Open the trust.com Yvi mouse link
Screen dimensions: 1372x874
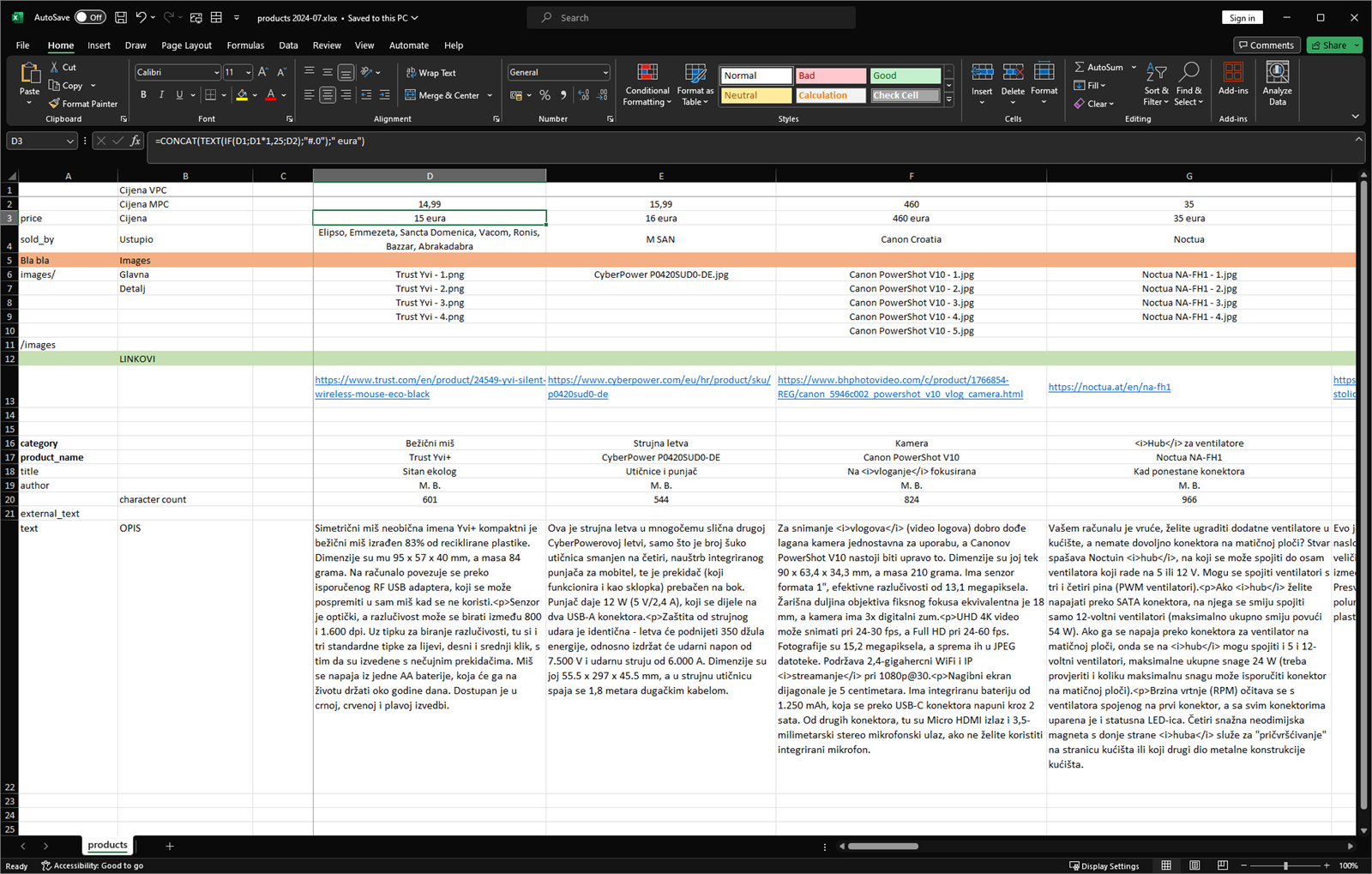tap(430, 387)
